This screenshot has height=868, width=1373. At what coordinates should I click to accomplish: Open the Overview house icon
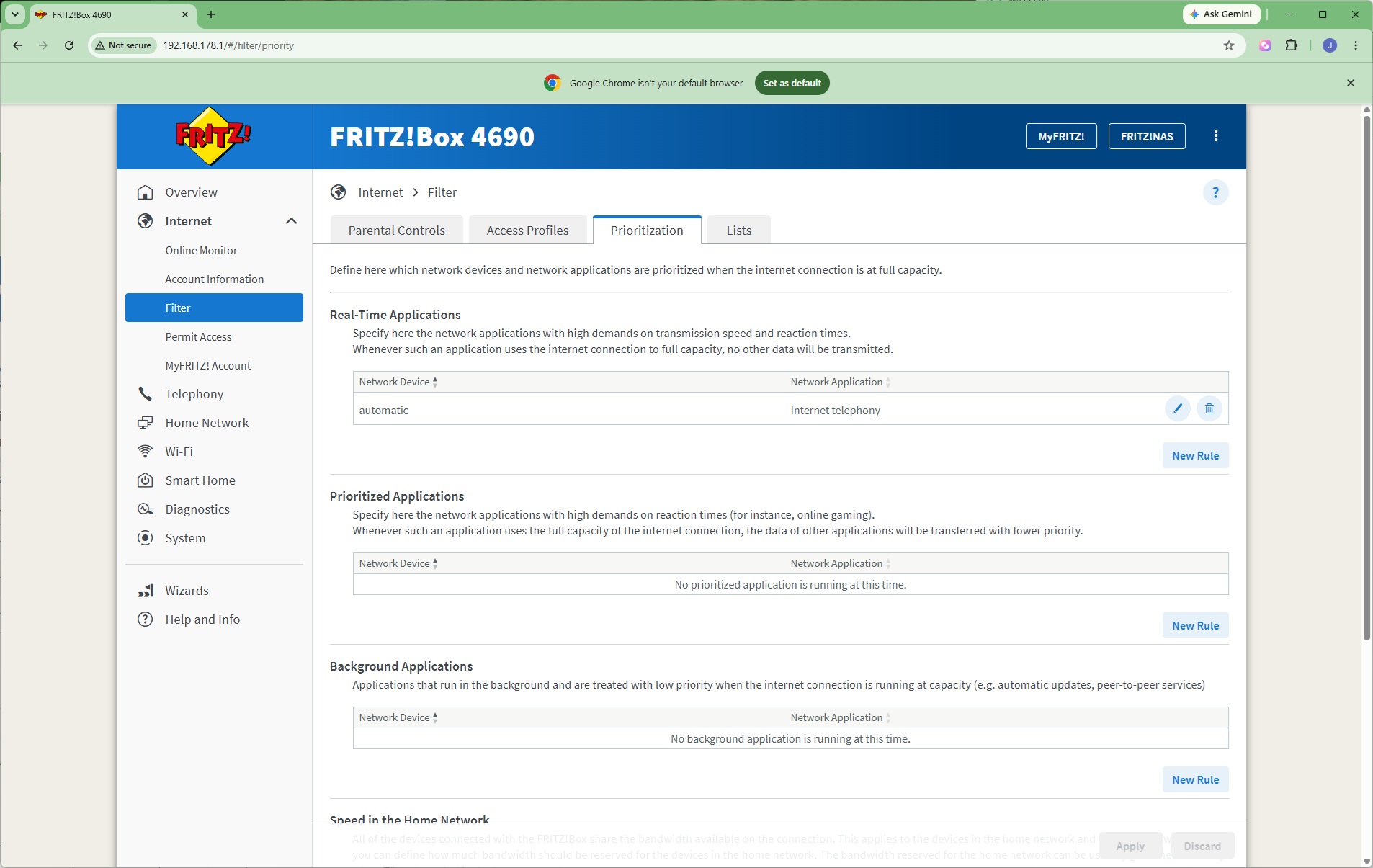(x=146, y=192)
